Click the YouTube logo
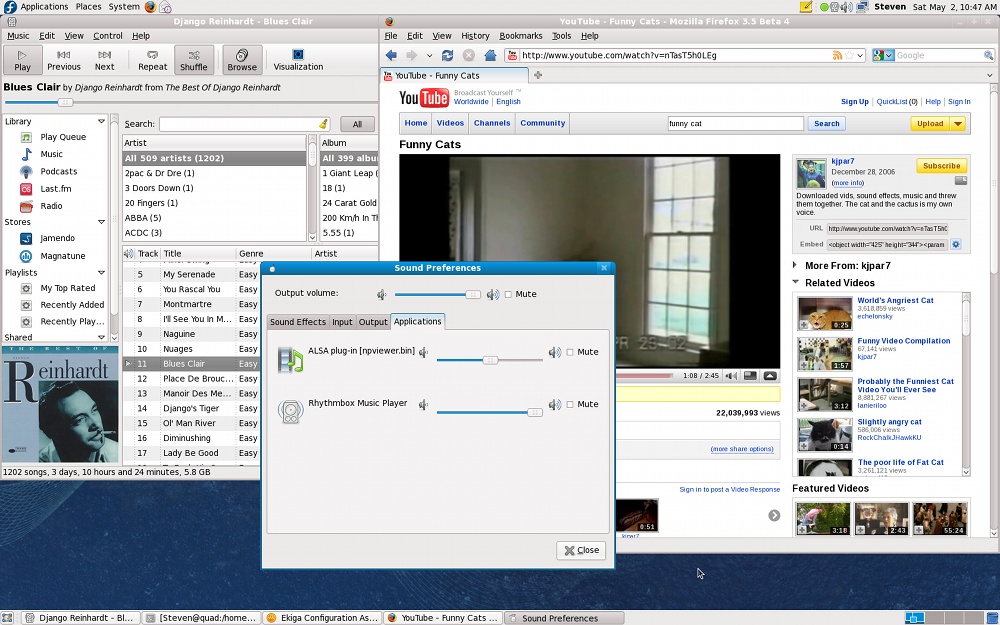Screen dimensions: 1000x625 [x=424, y=98]
